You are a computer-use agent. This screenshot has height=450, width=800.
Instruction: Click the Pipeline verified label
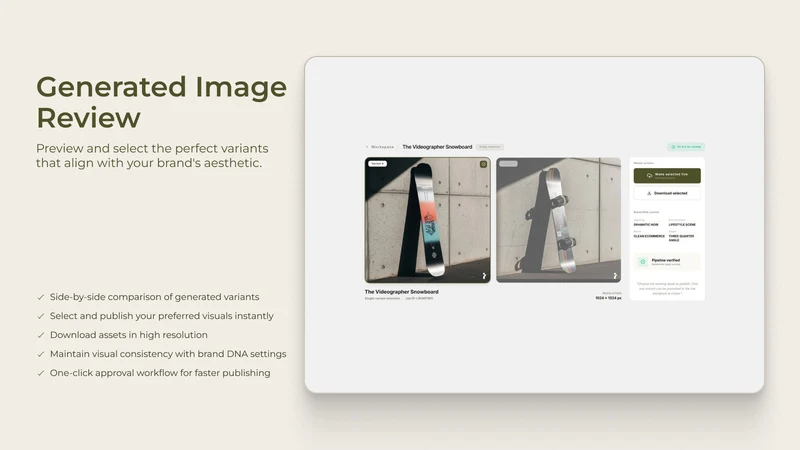coord(666,260)
